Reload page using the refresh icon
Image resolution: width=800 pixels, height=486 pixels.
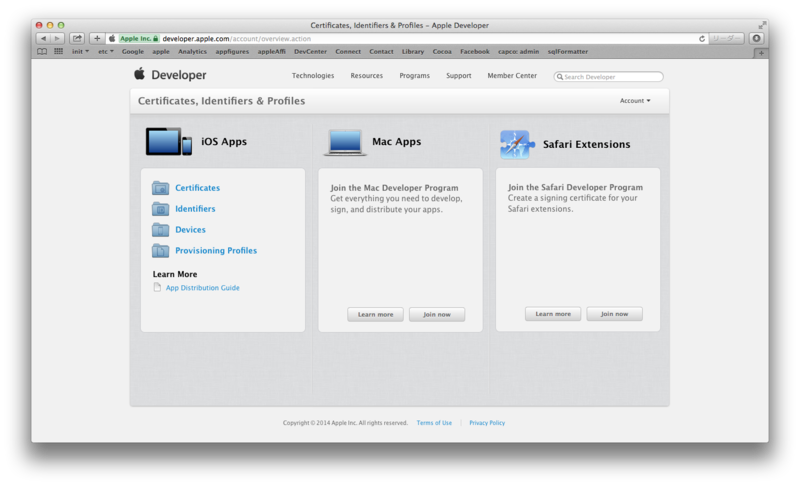pyautogui.click(x=702, y=39)
